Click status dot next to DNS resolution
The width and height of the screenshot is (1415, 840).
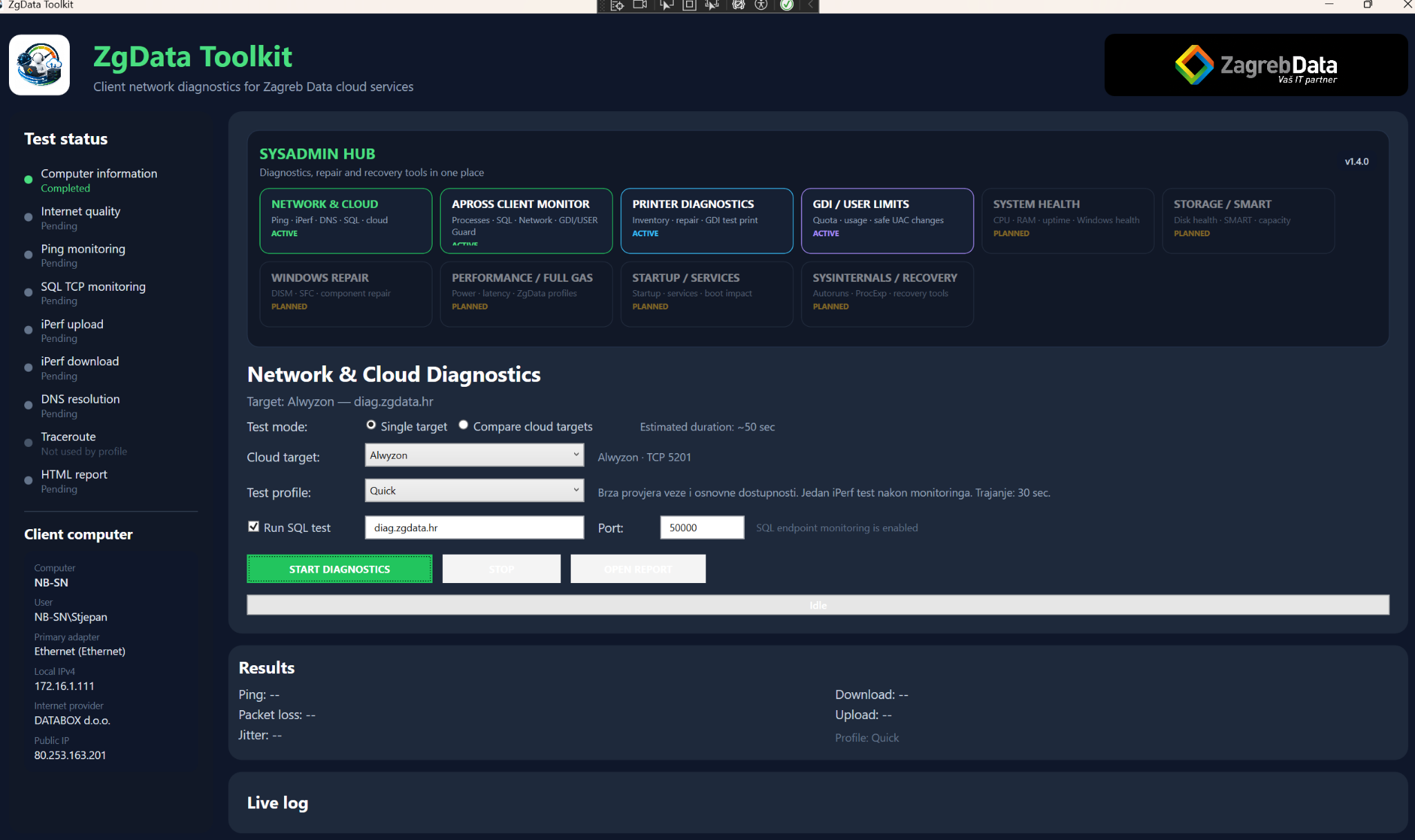(28, 405)
